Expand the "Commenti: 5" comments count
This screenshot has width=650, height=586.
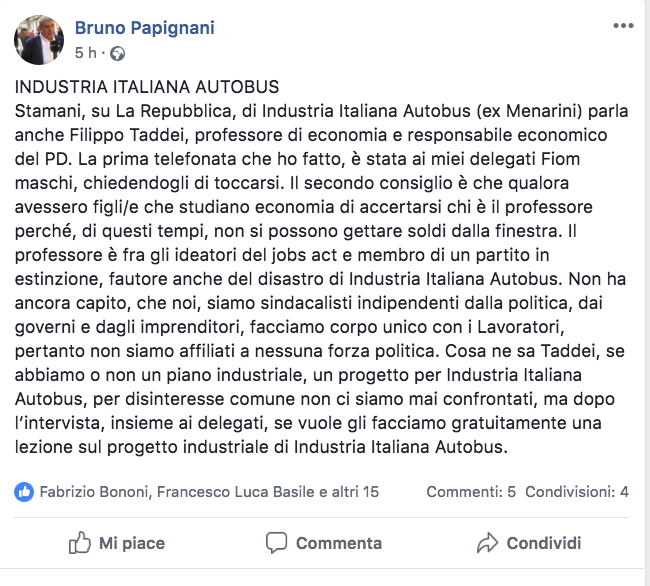point(471,492)
